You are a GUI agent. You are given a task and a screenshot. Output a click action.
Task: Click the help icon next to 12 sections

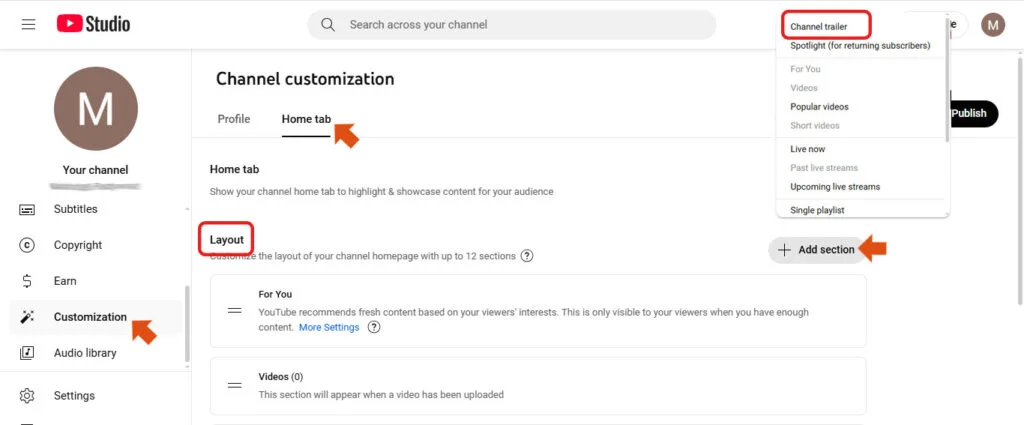(x=527, y=256)
